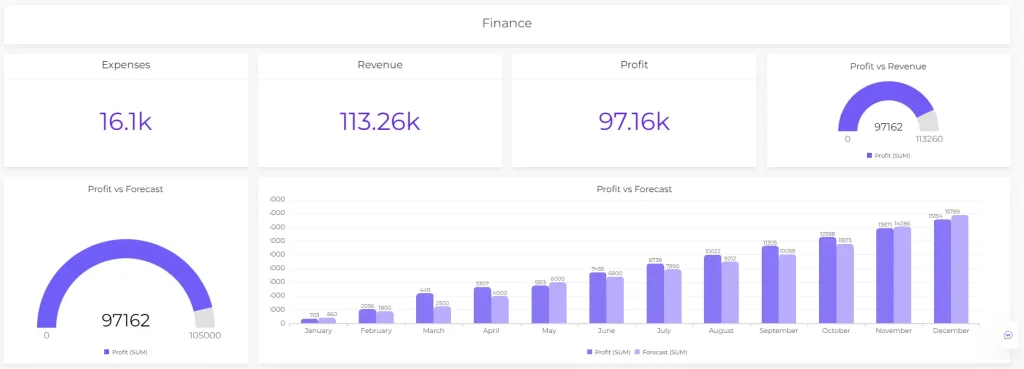1024x369 pixels.
Task: Click the March forecast bar
Action: (443, 315)
